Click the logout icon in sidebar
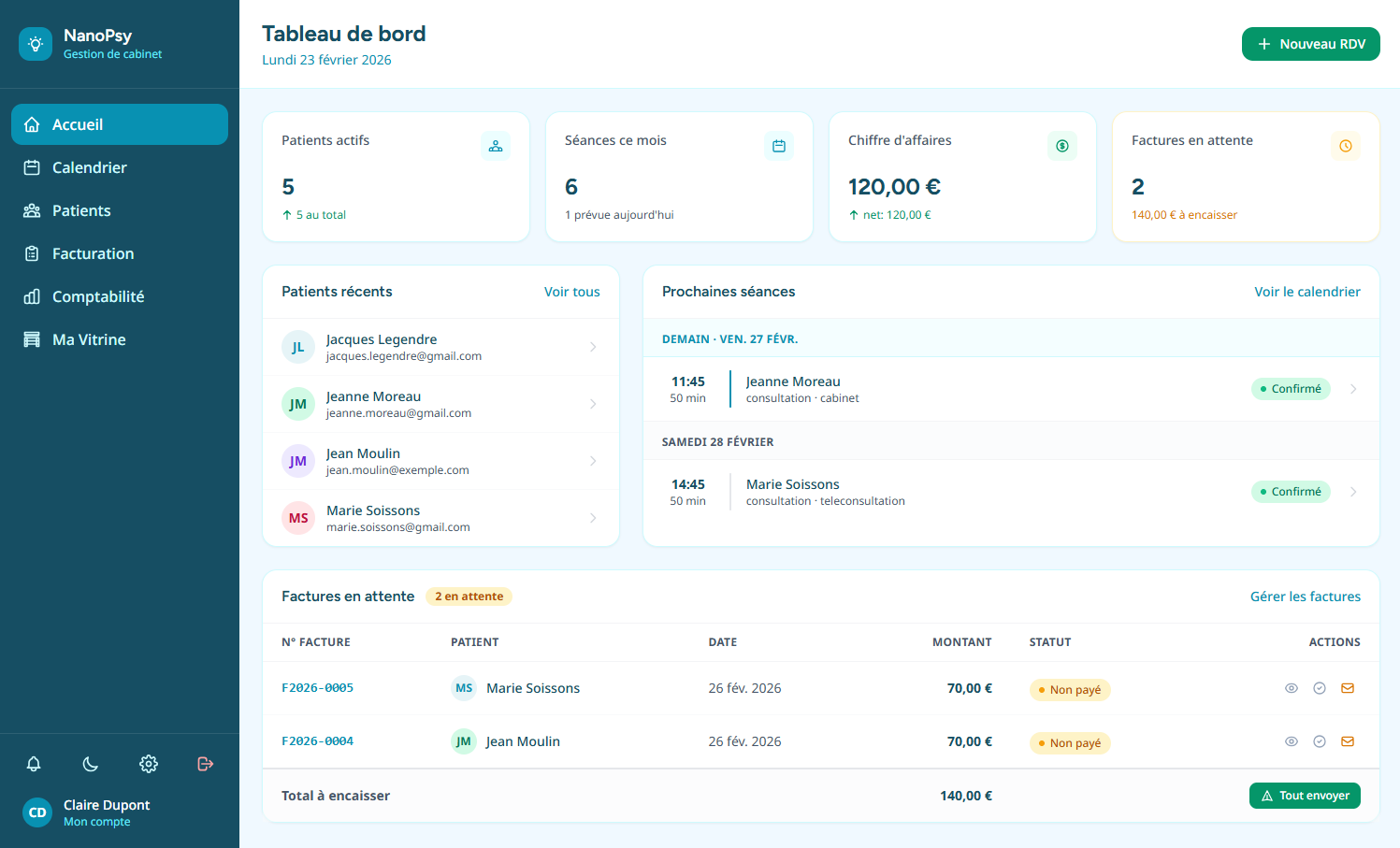Screen dimensions: 1400x848 click(206, 764)
